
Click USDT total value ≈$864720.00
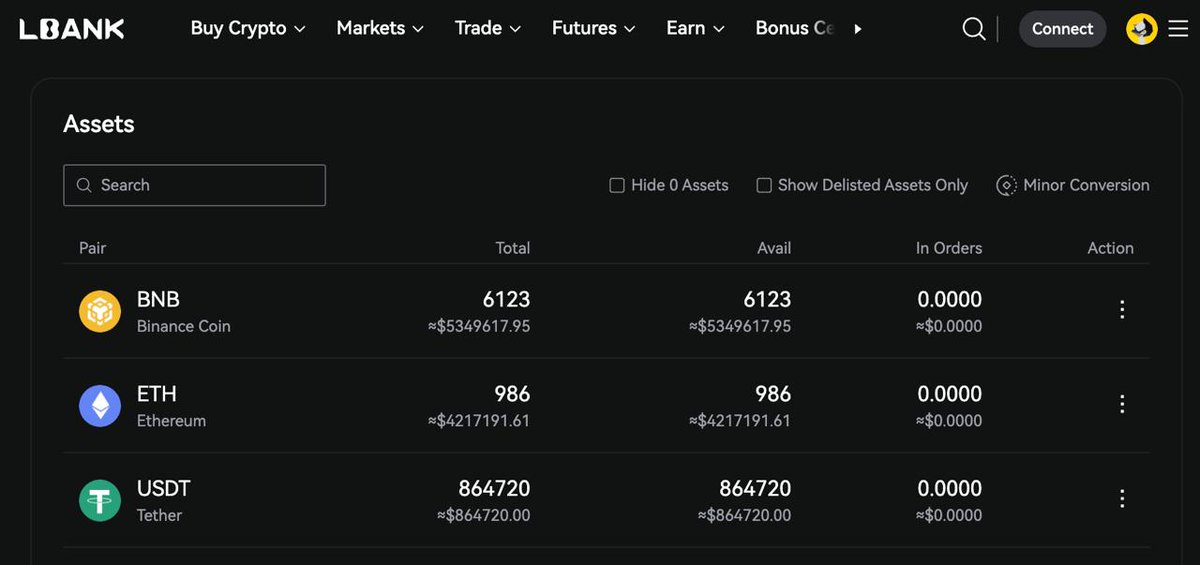483,515
